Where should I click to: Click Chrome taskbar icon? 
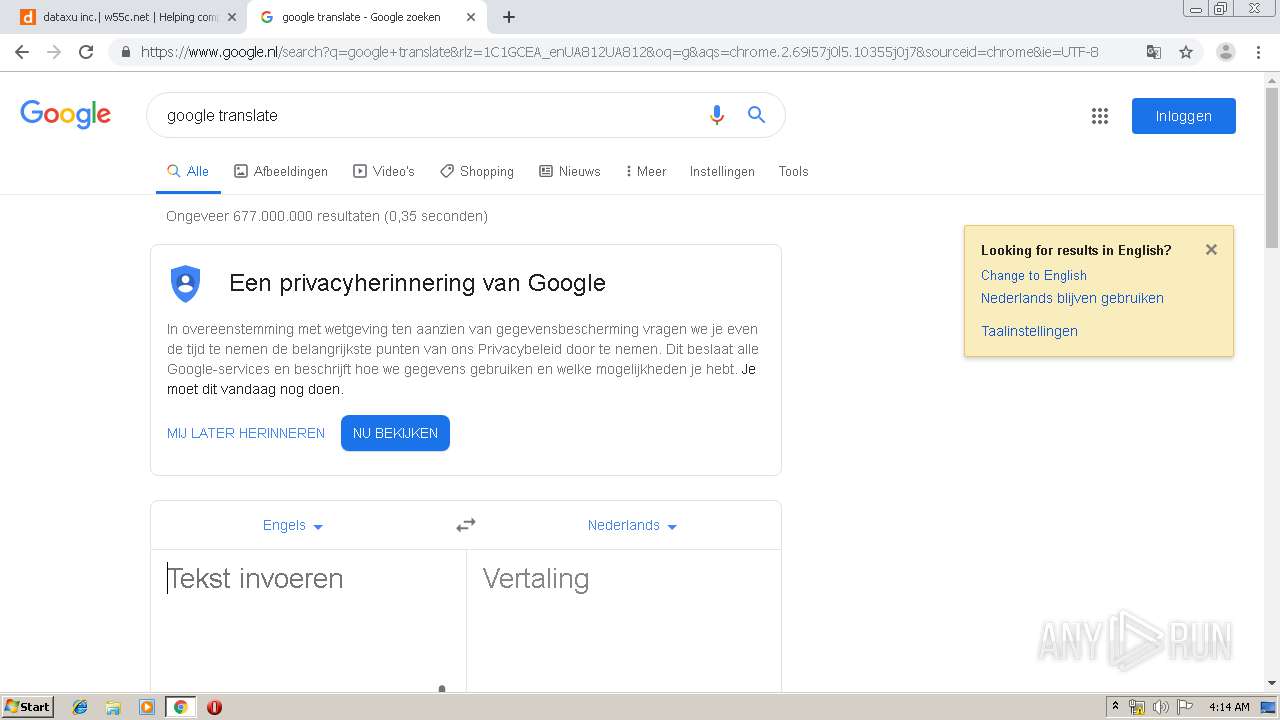(180, 707)
